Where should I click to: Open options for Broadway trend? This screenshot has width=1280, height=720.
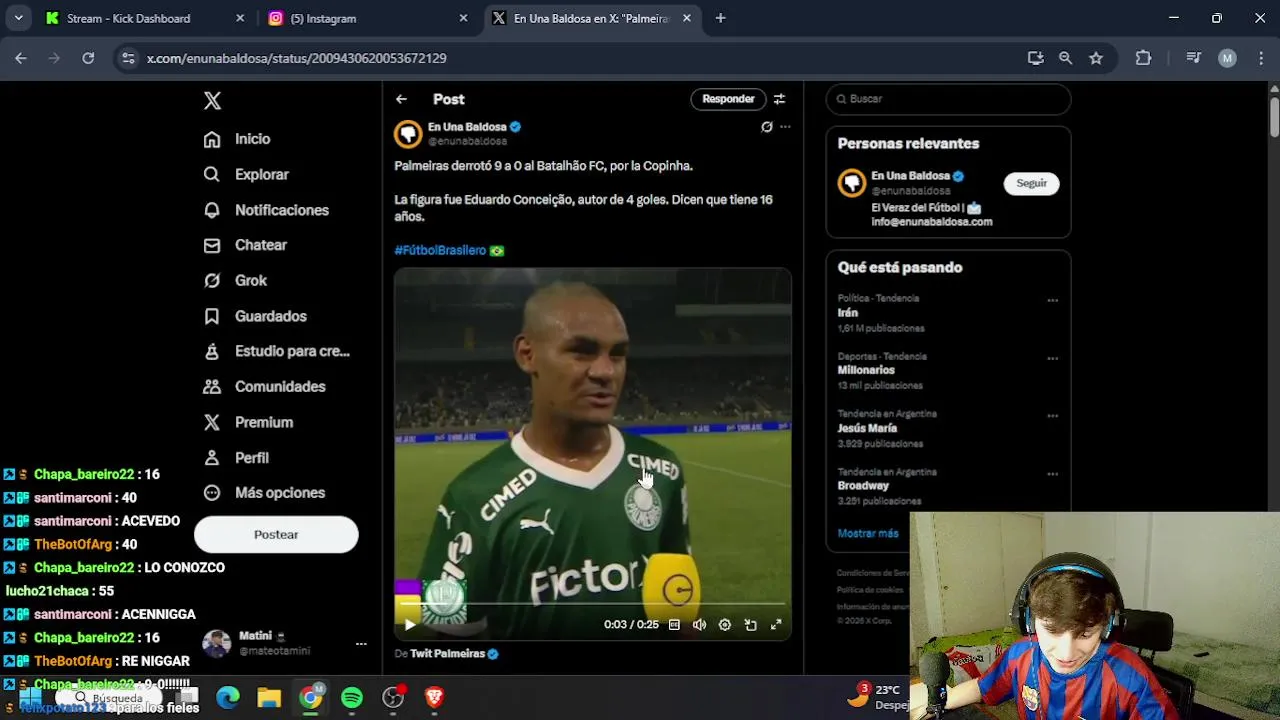pyautogui.click(x=1052, y=474)
